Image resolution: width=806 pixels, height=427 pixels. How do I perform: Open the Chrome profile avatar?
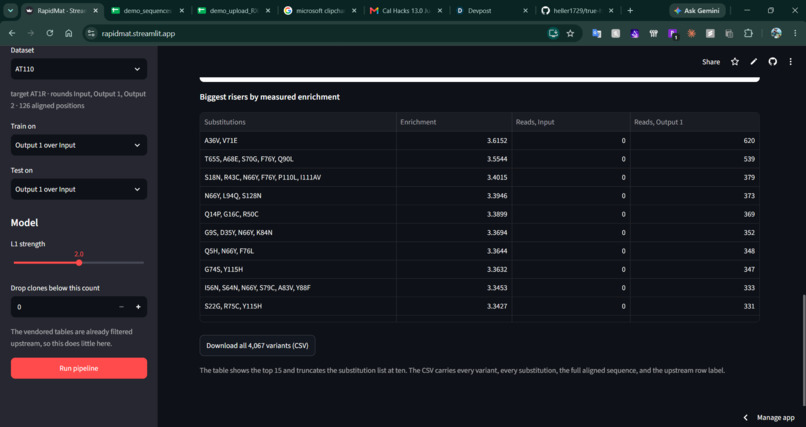coord(776,33)
